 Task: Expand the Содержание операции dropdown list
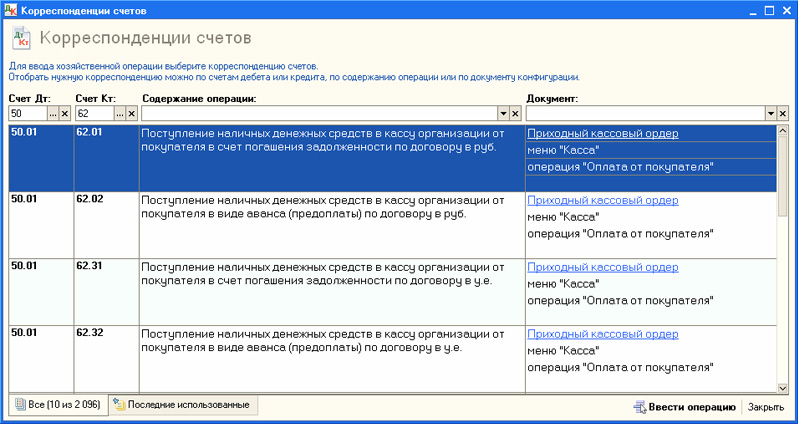504,114
